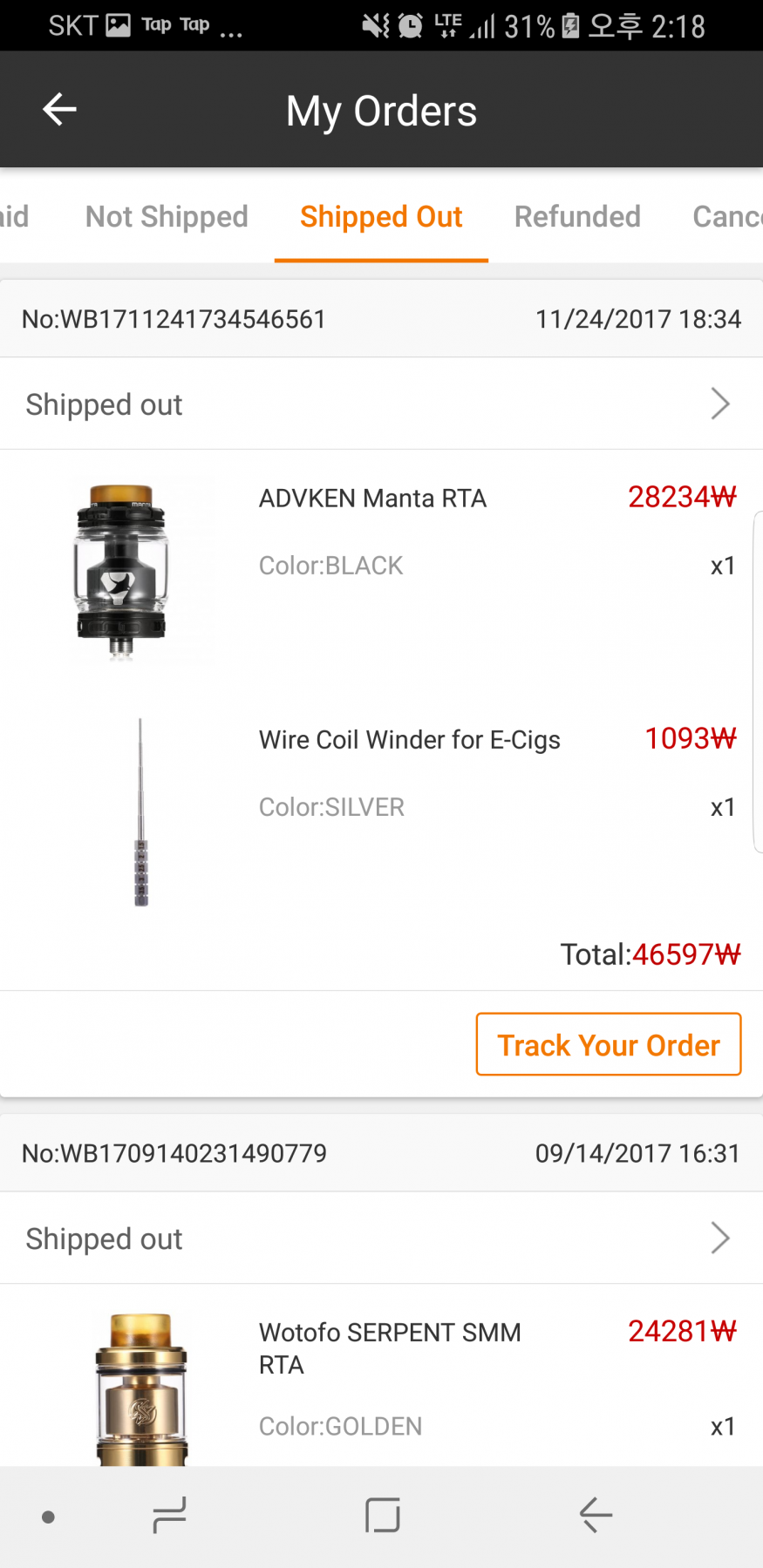Image resolution: width=763 pixels, height=1568 pixels.
Task: Tap the gallery notification icon in status bar
Action: (x=118, y=25)
